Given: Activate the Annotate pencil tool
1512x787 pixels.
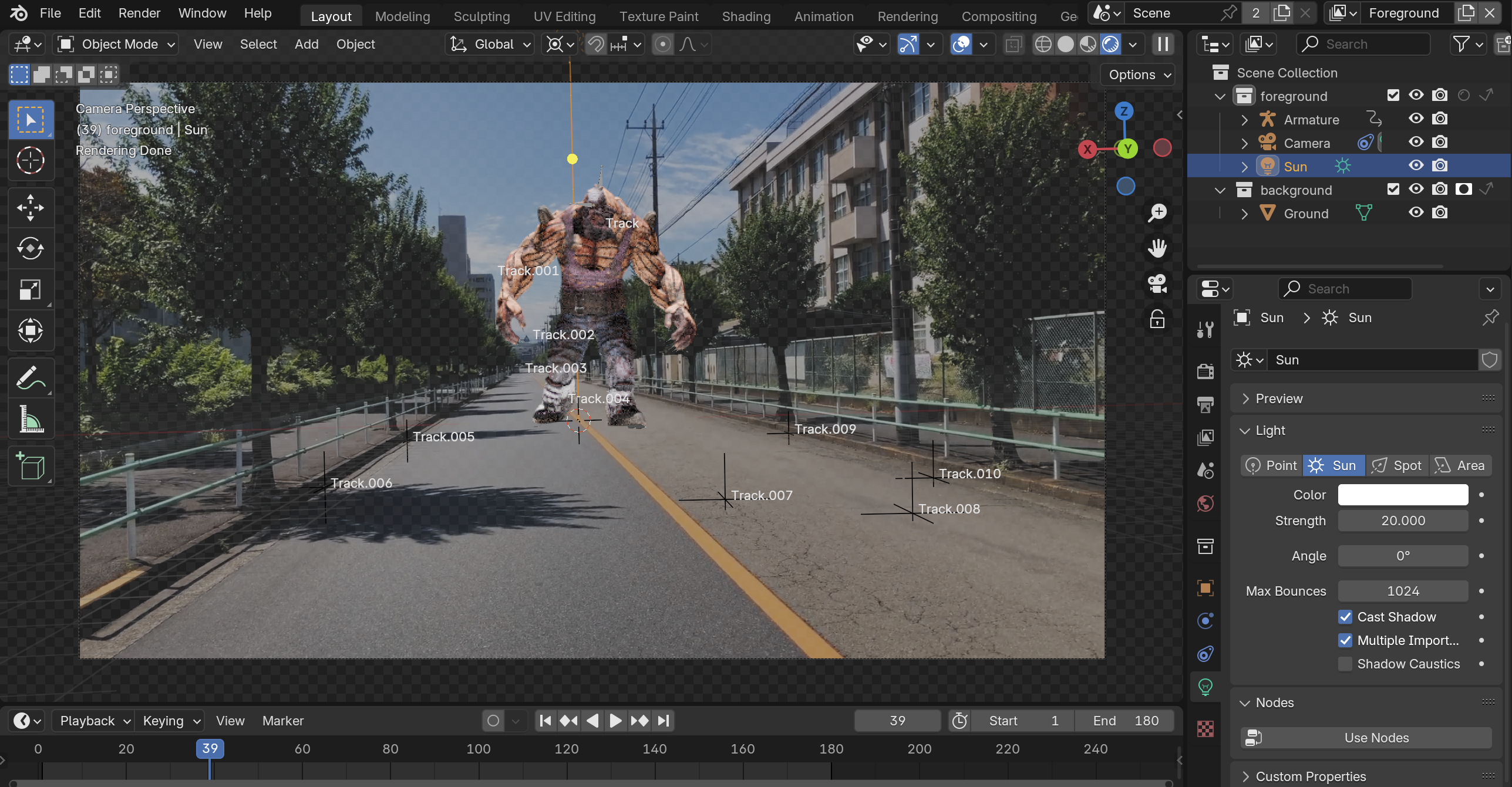Looking at the screenshot, I should tap(31, 379).
